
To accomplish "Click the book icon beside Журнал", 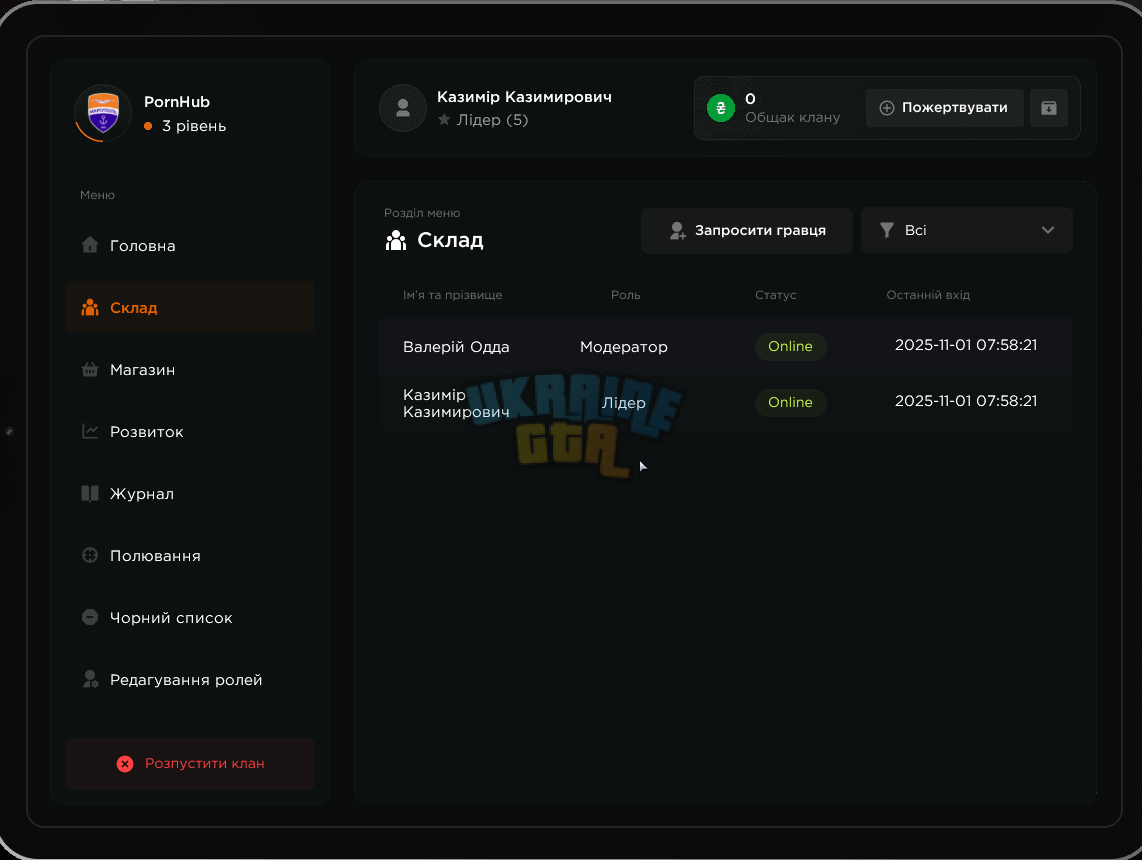I will click(x=90, y=493).
